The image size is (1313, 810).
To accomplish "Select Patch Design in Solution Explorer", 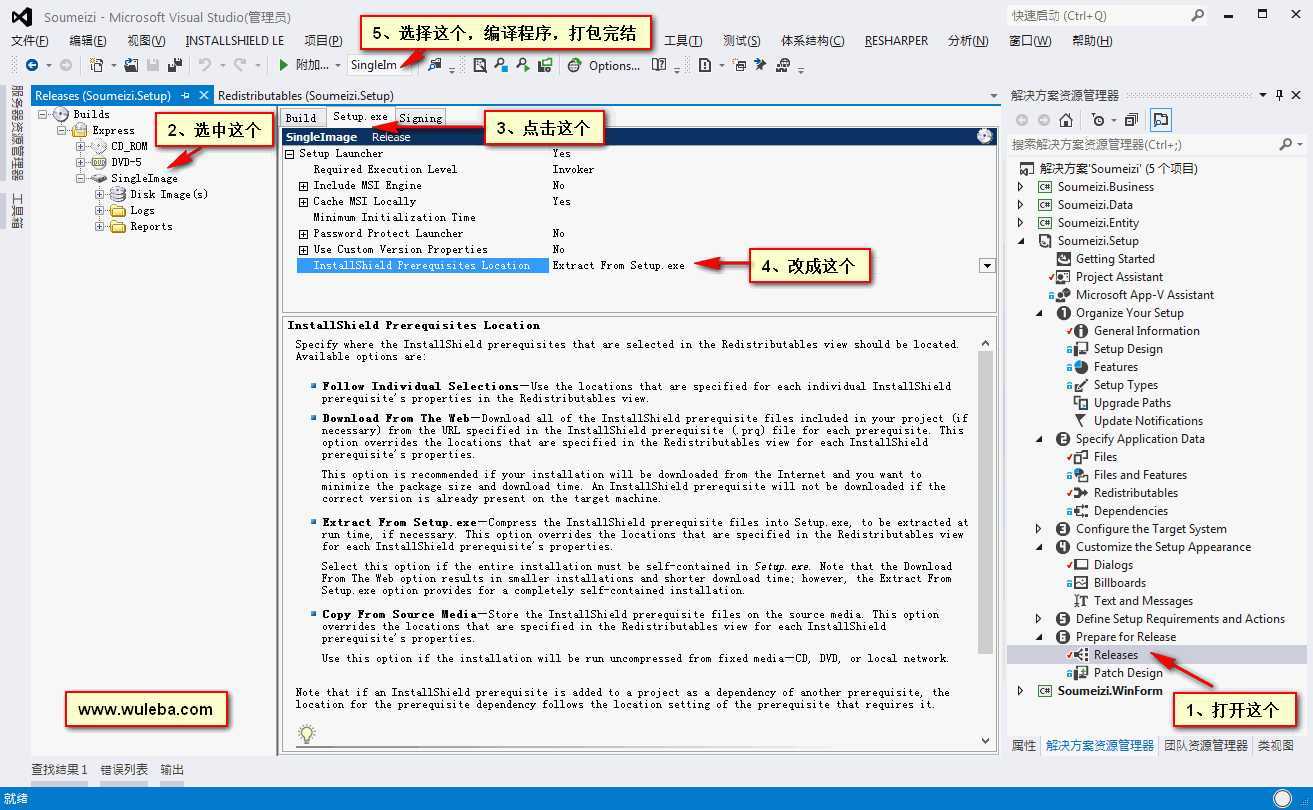I will [1128, 673].
